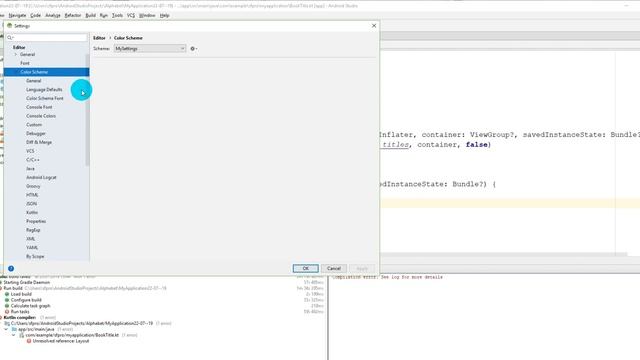Click the folder icon of app/src/main/java
The width and height of the screenshot is (640, 360).
click(x=14, y=329)
